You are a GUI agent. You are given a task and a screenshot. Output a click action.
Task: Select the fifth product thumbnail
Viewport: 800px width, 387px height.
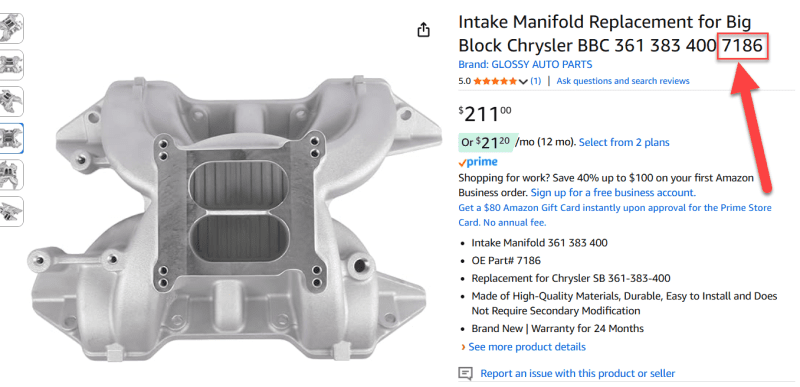[x=11, y=175]
